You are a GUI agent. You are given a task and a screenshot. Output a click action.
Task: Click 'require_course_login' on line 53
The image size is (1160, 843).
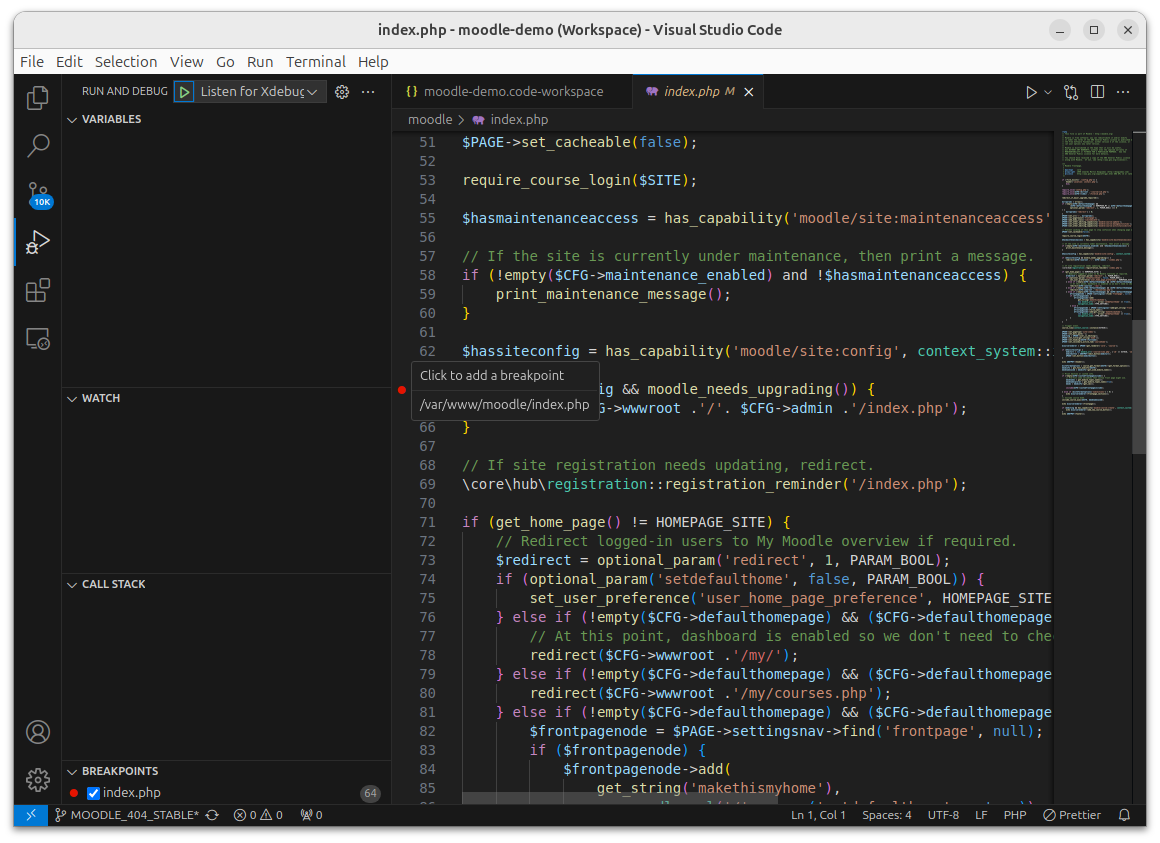546,180
